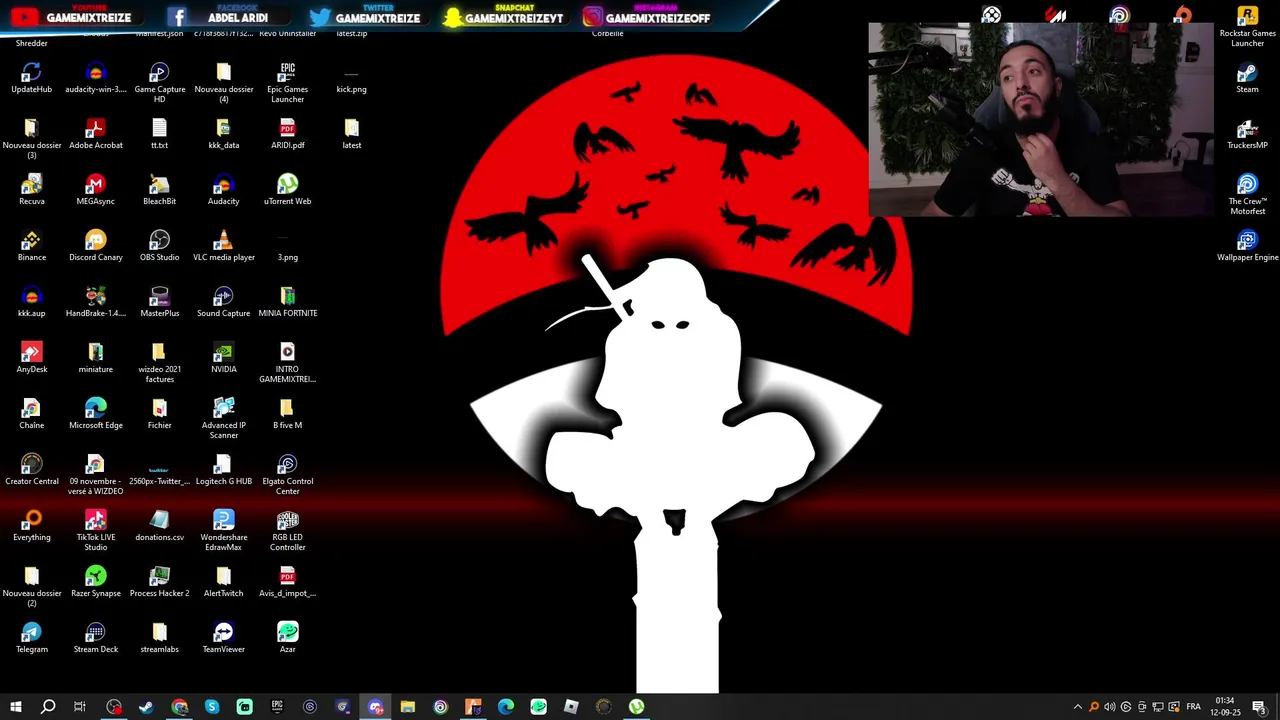Open Google Chrome from the taskbar
This screenshot has width=1280, height=720.
click(x=179, y=707)
